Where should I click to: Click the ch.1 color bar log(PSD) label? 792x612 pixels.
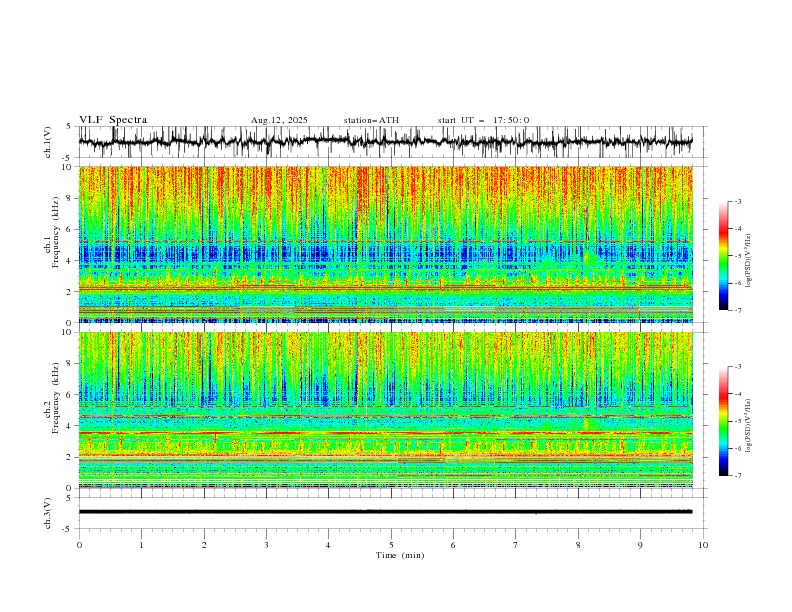[x=749, y=261]
